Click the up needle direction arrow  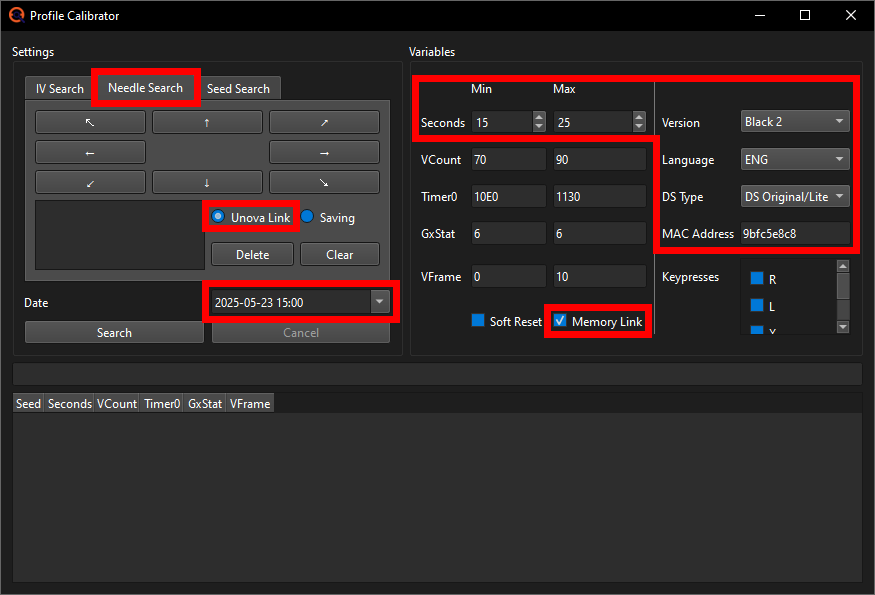pos(207,121)
